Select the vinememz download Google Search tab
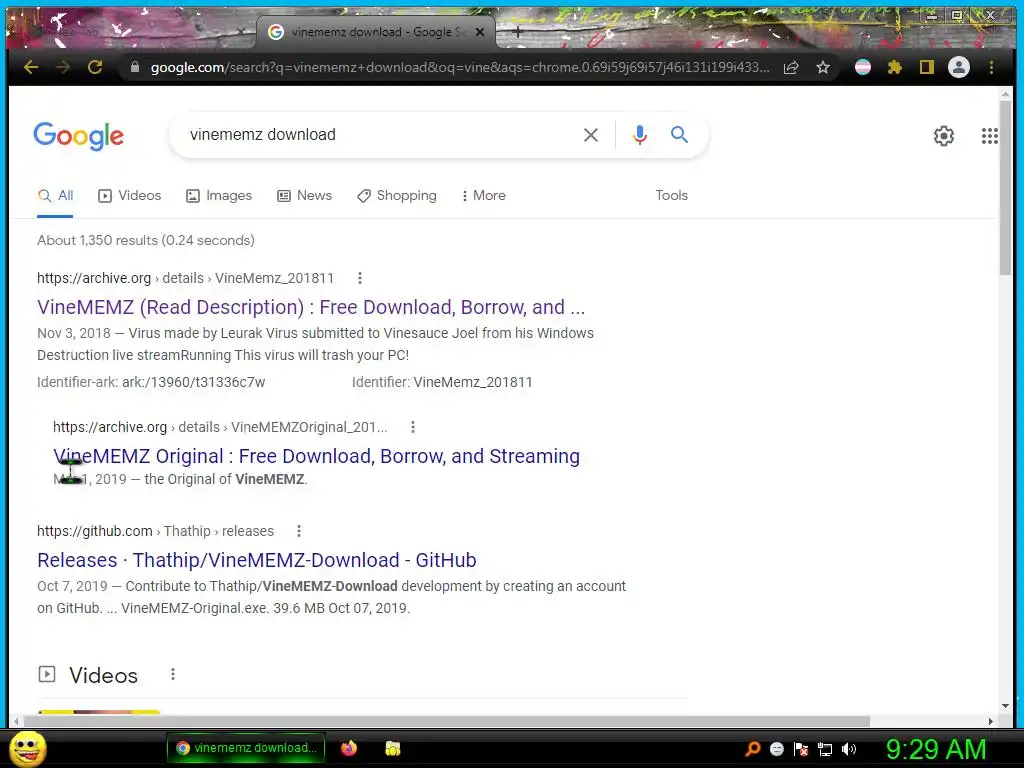1024x768 pixels. click(376, 32)
